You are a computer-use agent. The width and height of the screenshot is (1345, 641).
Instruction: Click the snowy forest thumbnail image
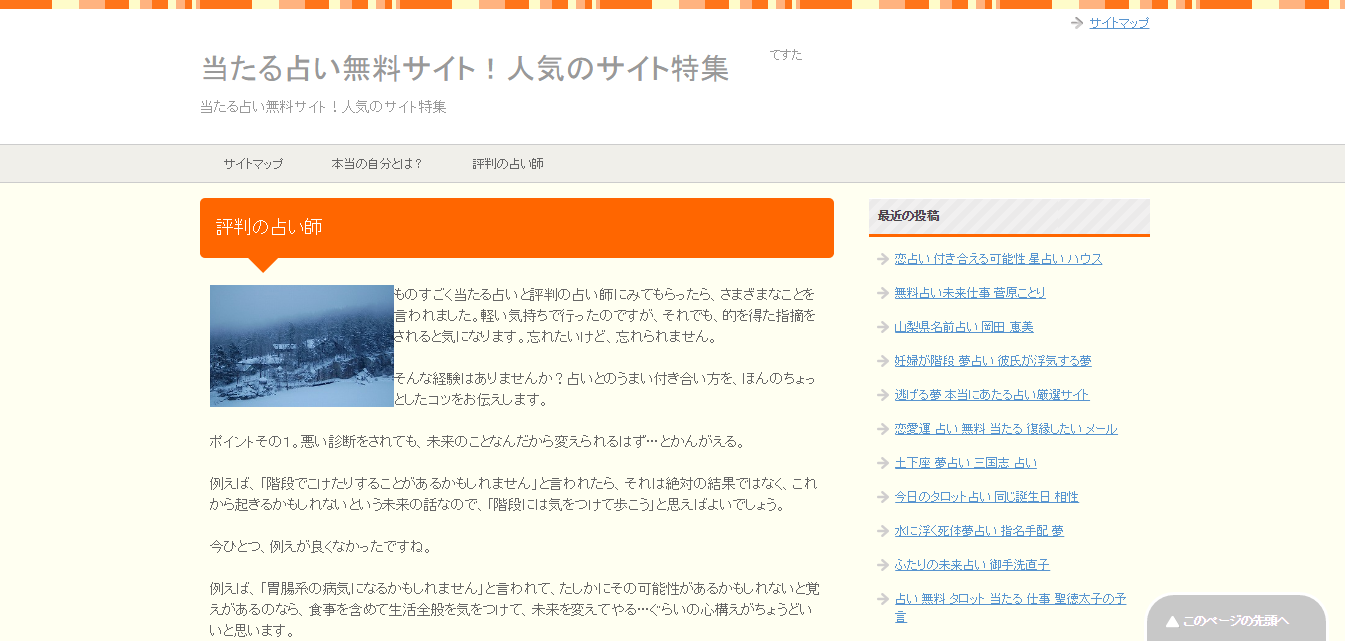click(301, 346)
